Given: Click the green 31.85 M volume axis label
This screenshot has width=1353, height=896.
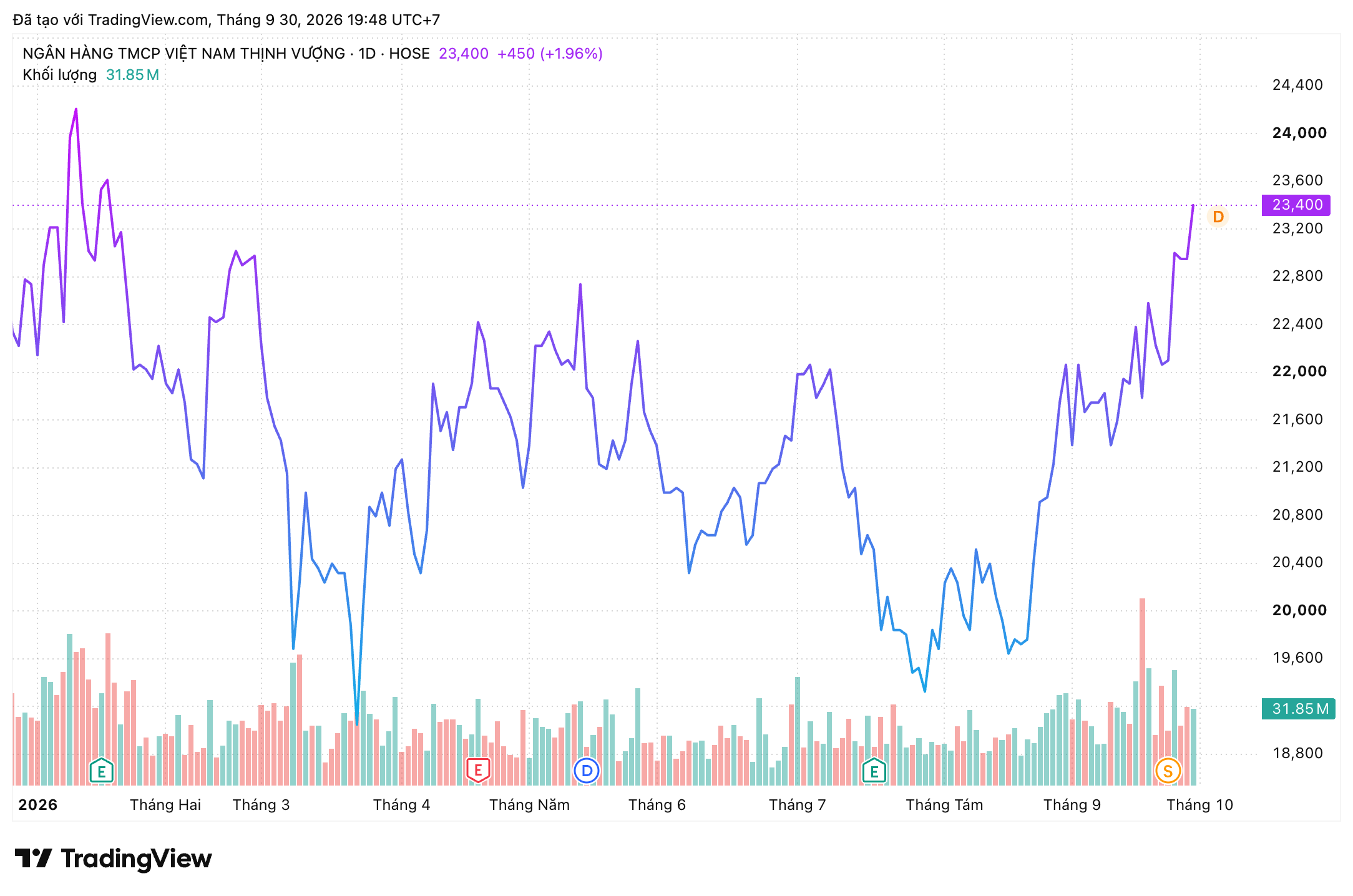Looking at the screenshot, I should click(1298, 709).
